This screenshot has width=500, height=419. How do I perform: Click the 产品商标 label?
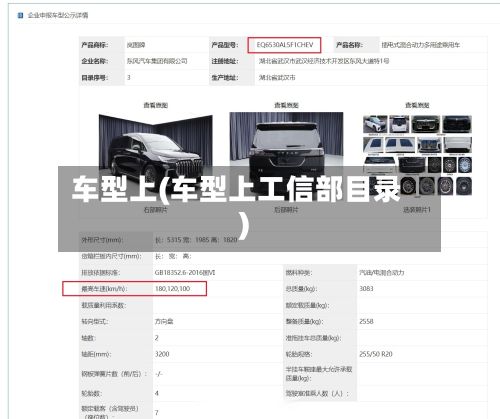click(x=95, y=45)
